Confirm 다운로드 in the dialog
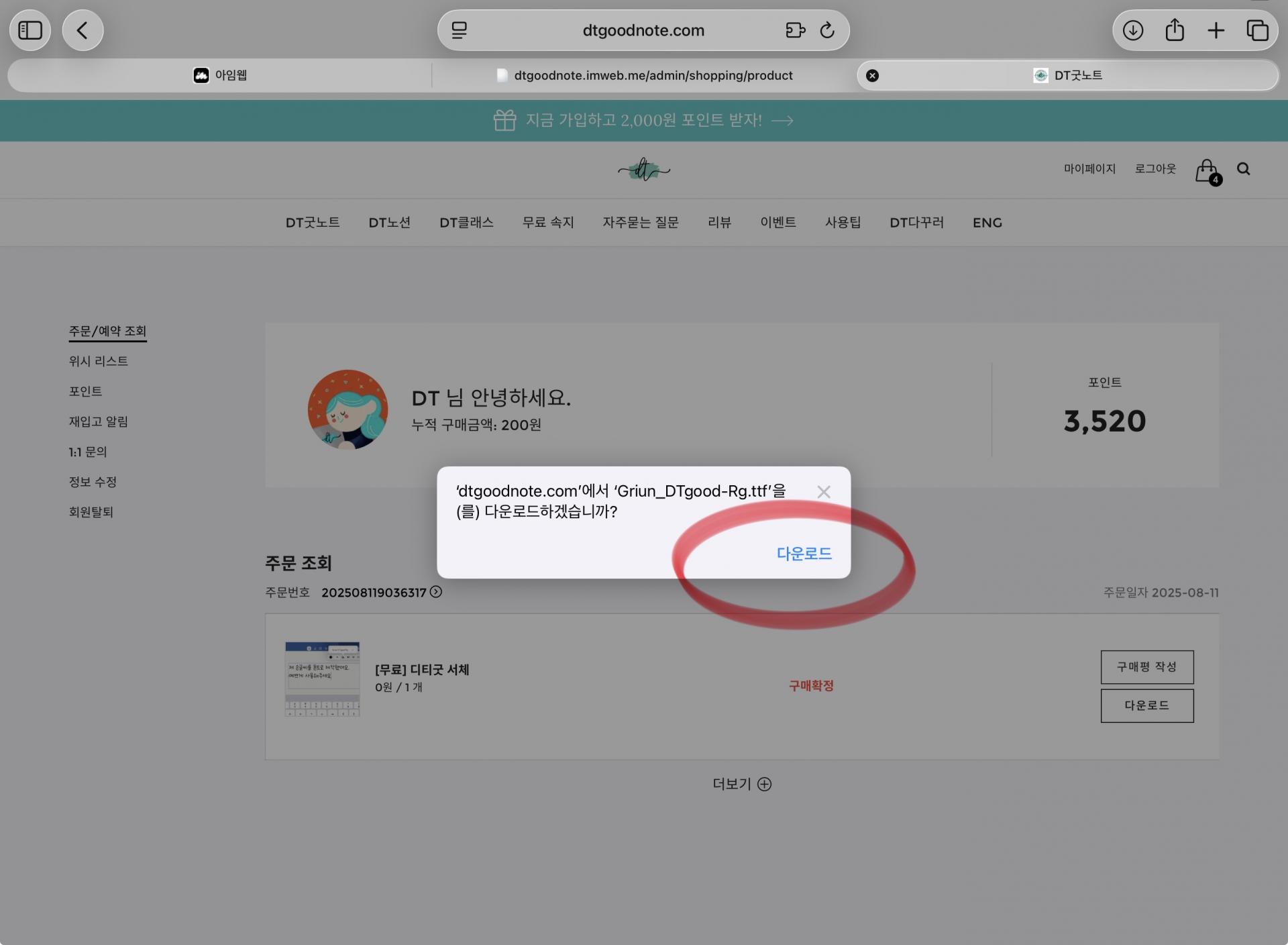The image size is (1288, 945). click(x=804, y=554)
